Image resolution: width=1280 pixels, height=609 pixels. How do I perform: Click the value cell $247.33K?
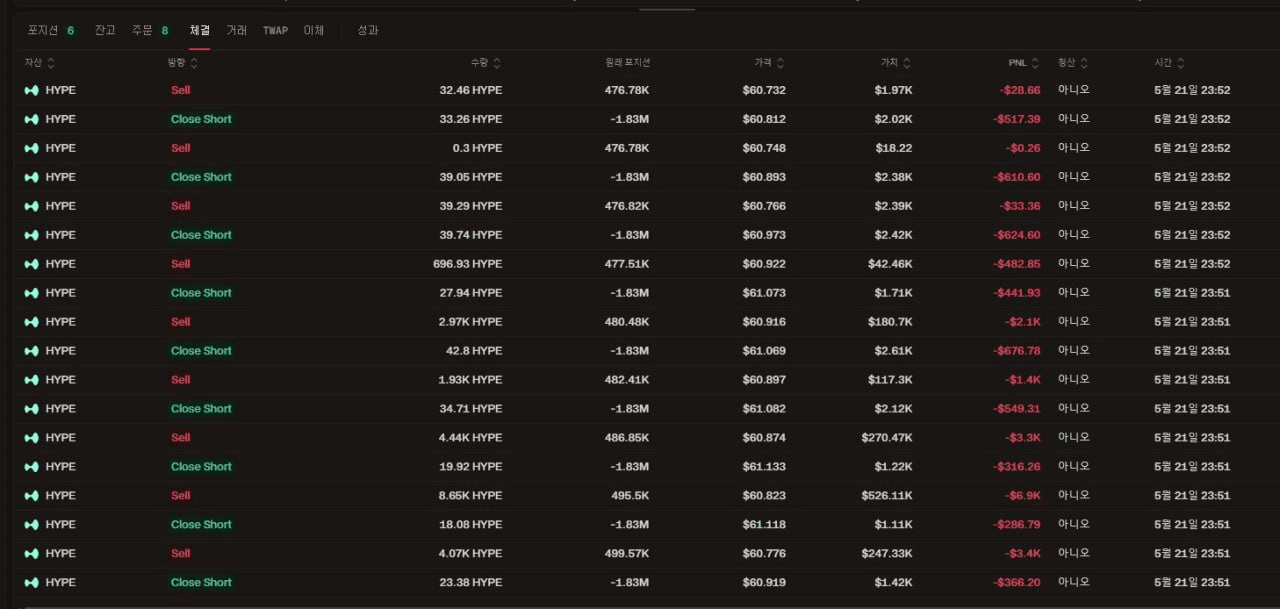point(887,554)
